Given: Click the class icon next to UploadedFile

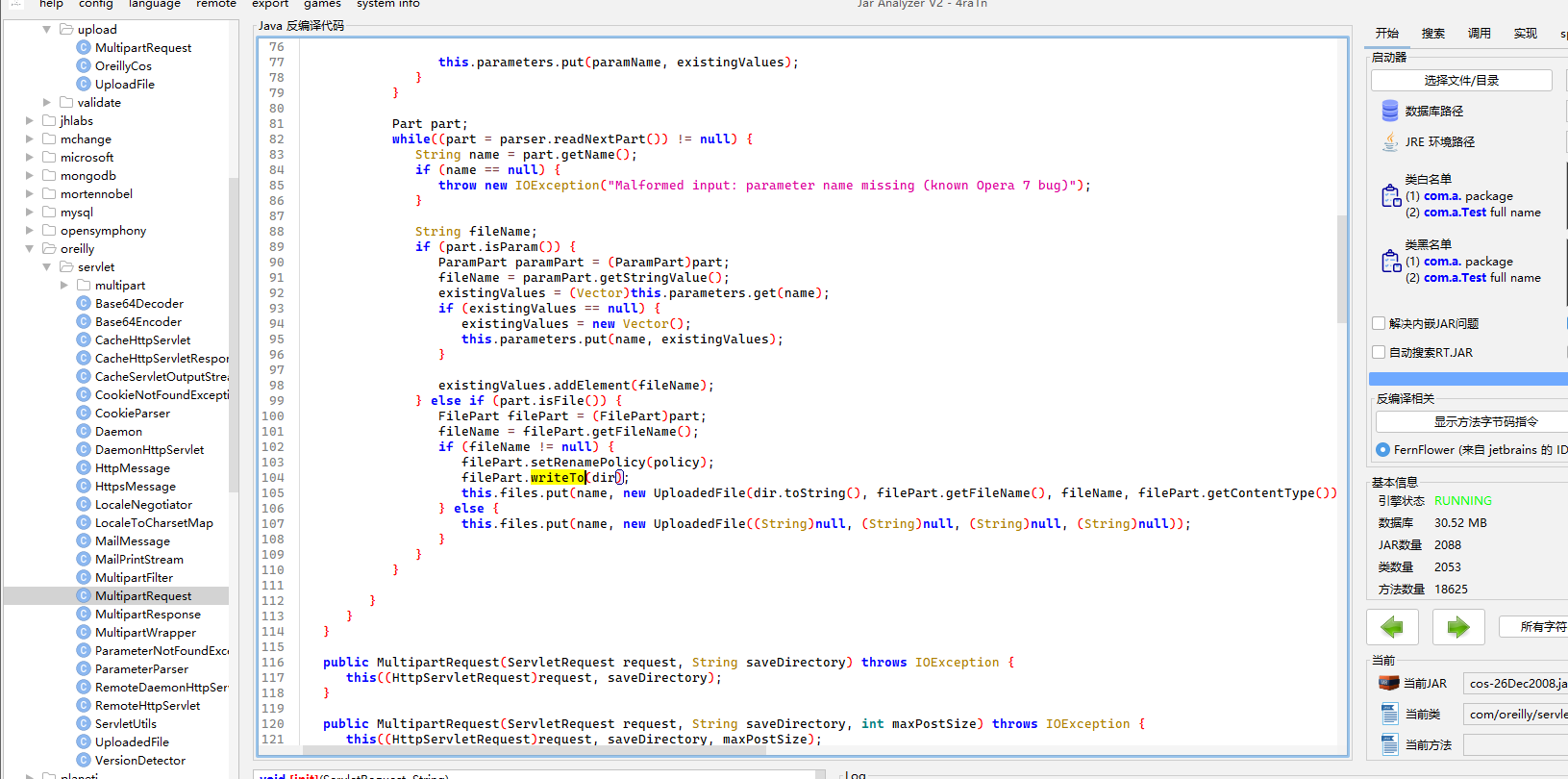Looking at the screenshot, I should [x=84, y=741].
